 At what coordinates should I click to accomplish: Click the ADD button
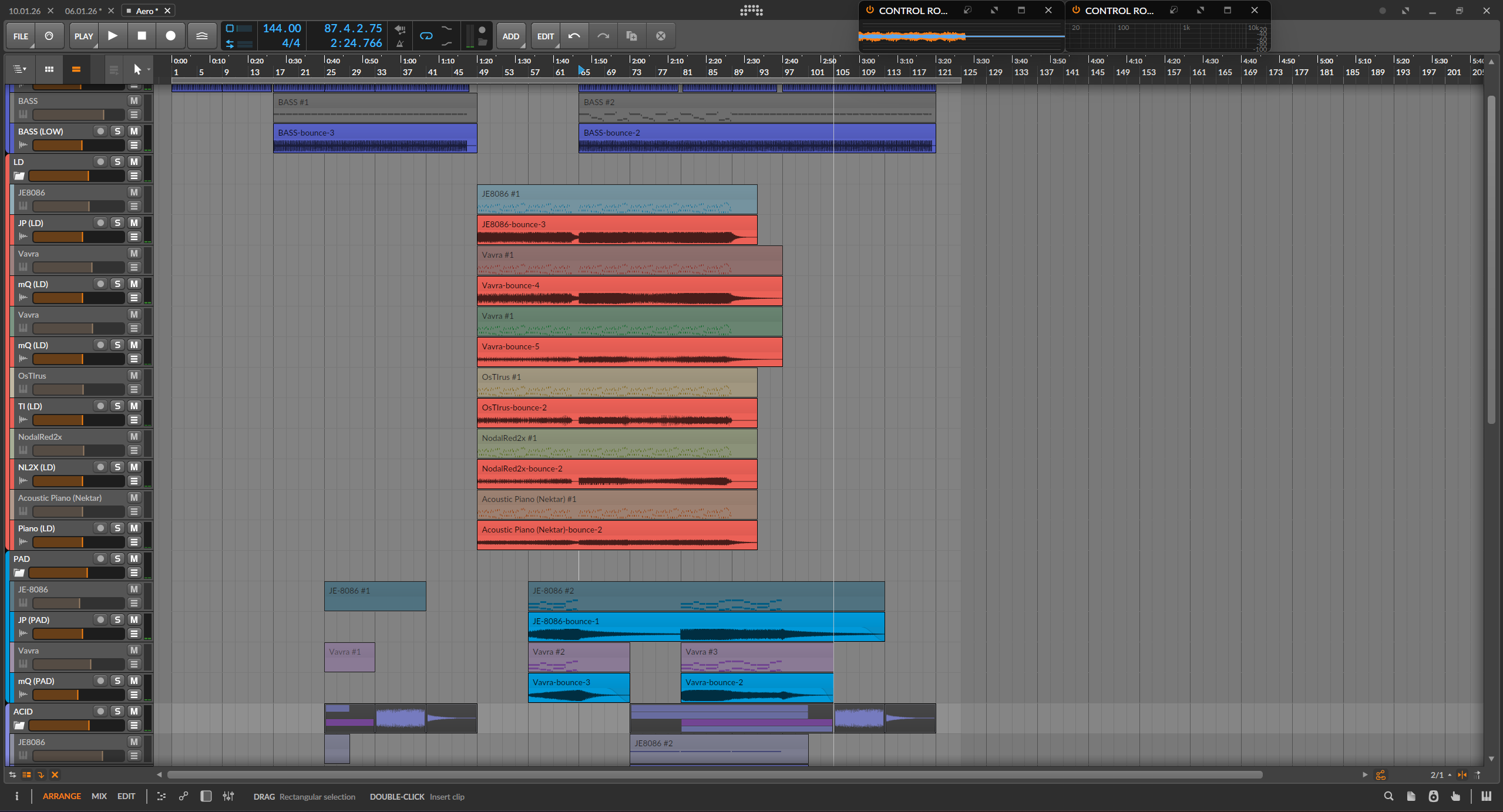pyautogui.click(x=510, y=36)
